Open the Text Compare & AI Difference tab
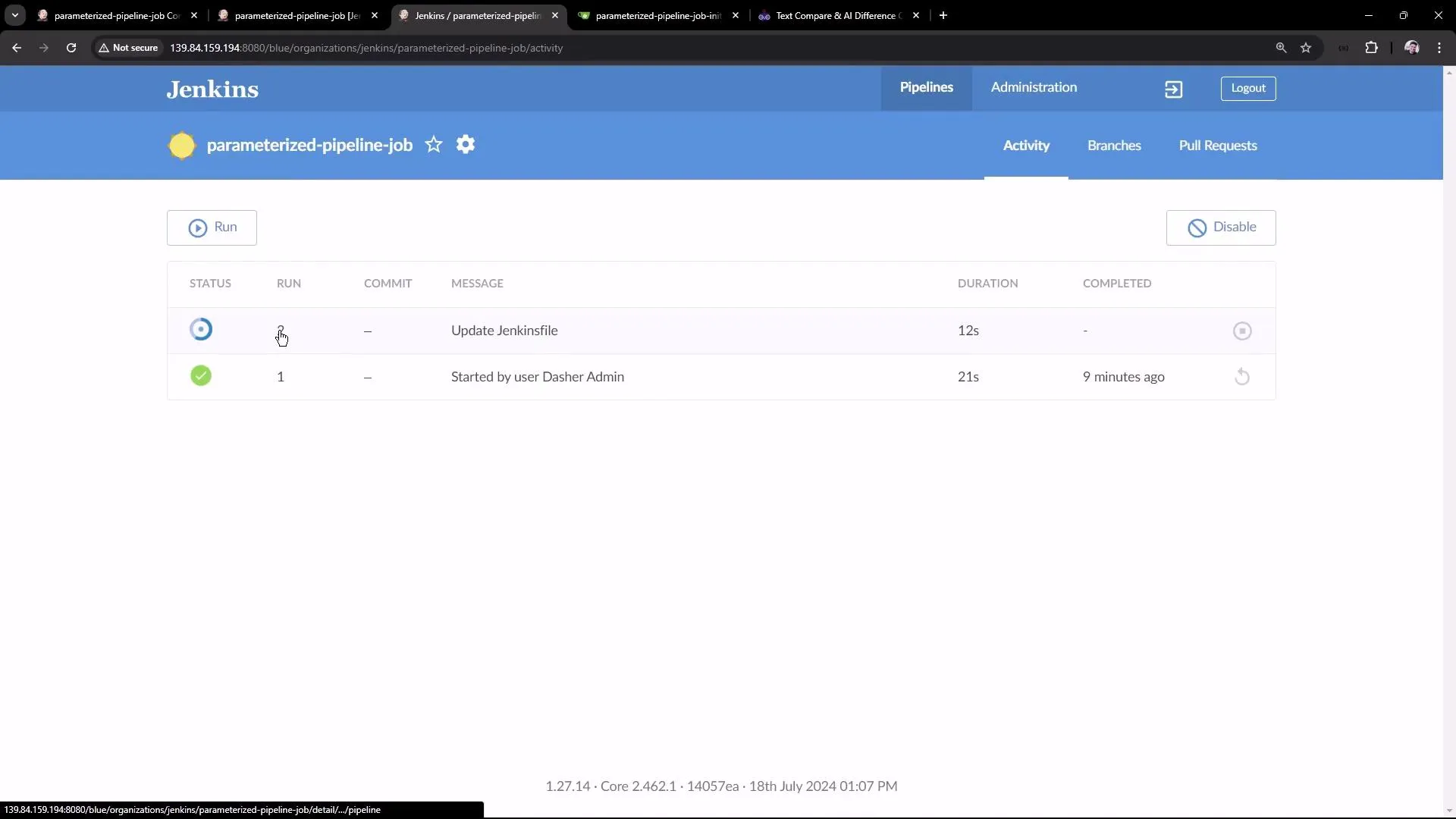Screen dimensions: 1456x819 (x=834, y=15)
